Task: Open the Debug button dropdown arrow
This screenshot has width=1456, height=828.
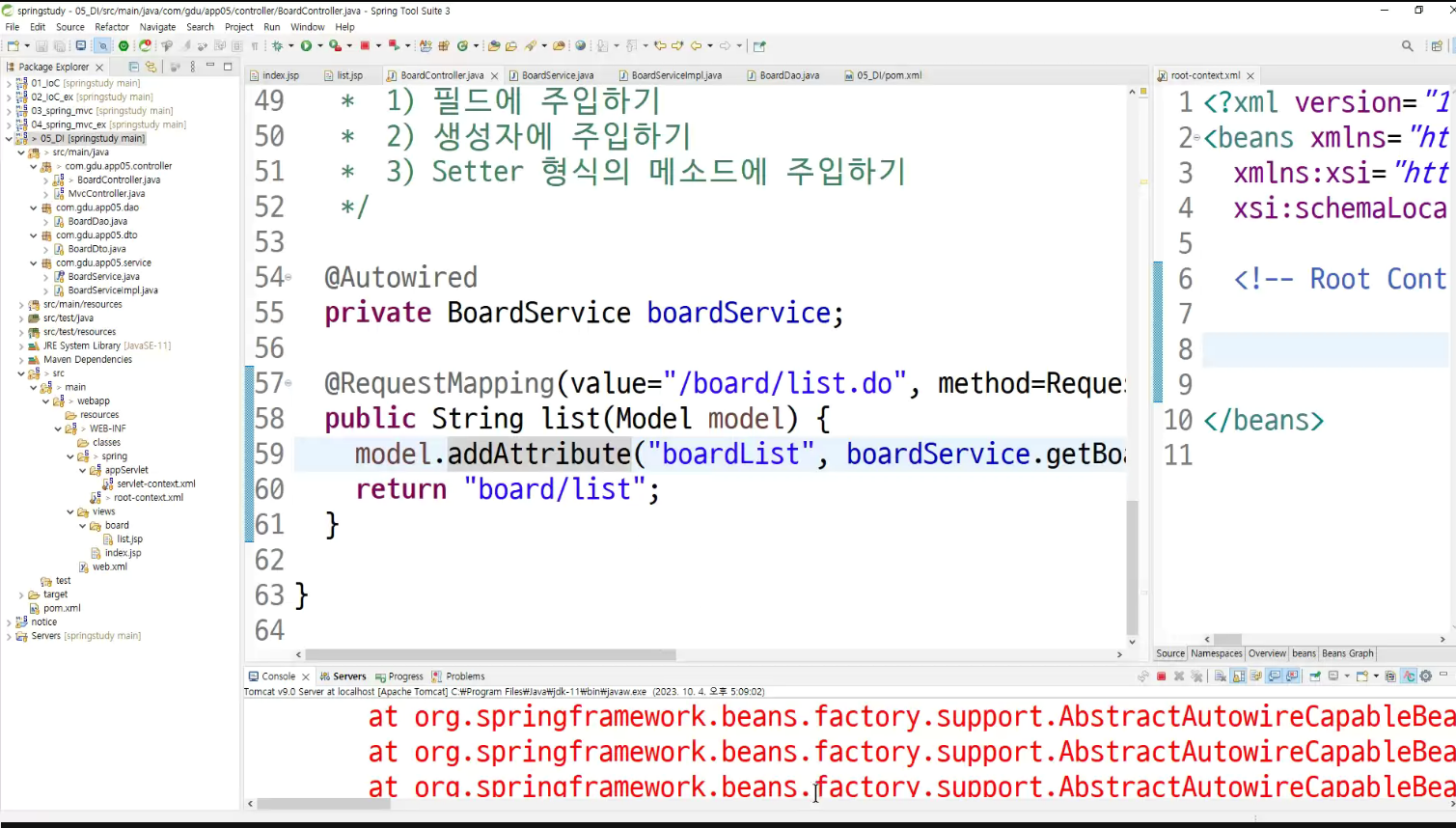Action: tap(291, 45)
